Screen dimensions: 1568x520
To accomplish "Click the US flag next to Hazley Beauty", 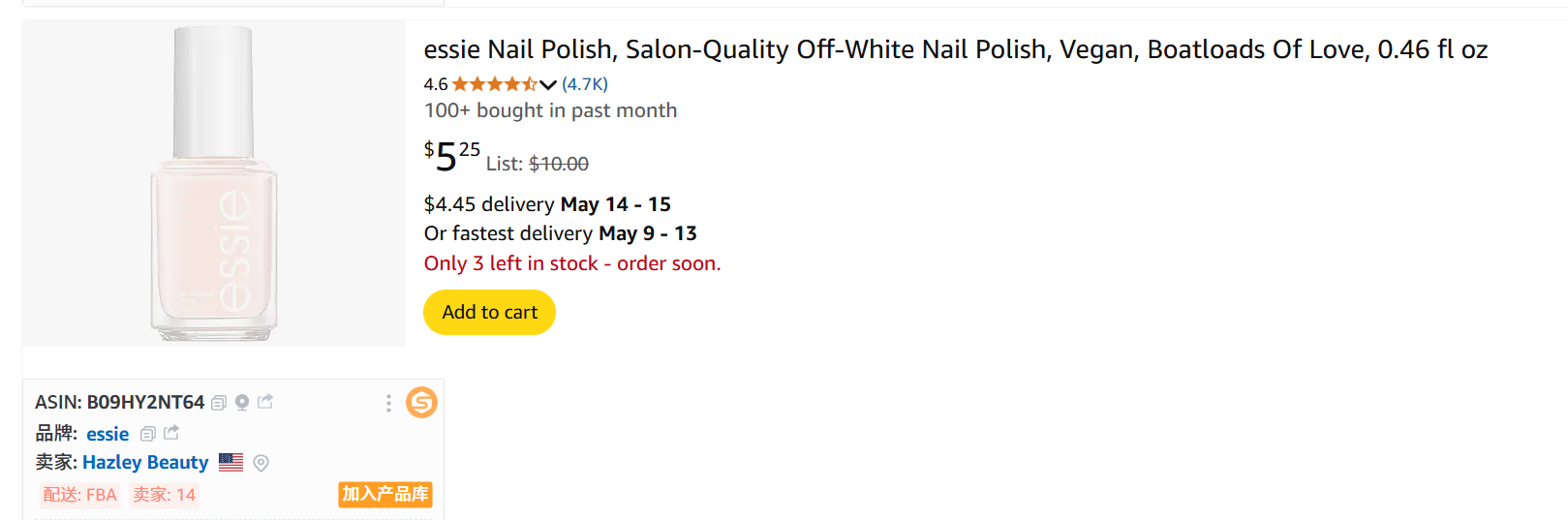I will (x=231, y=462).
